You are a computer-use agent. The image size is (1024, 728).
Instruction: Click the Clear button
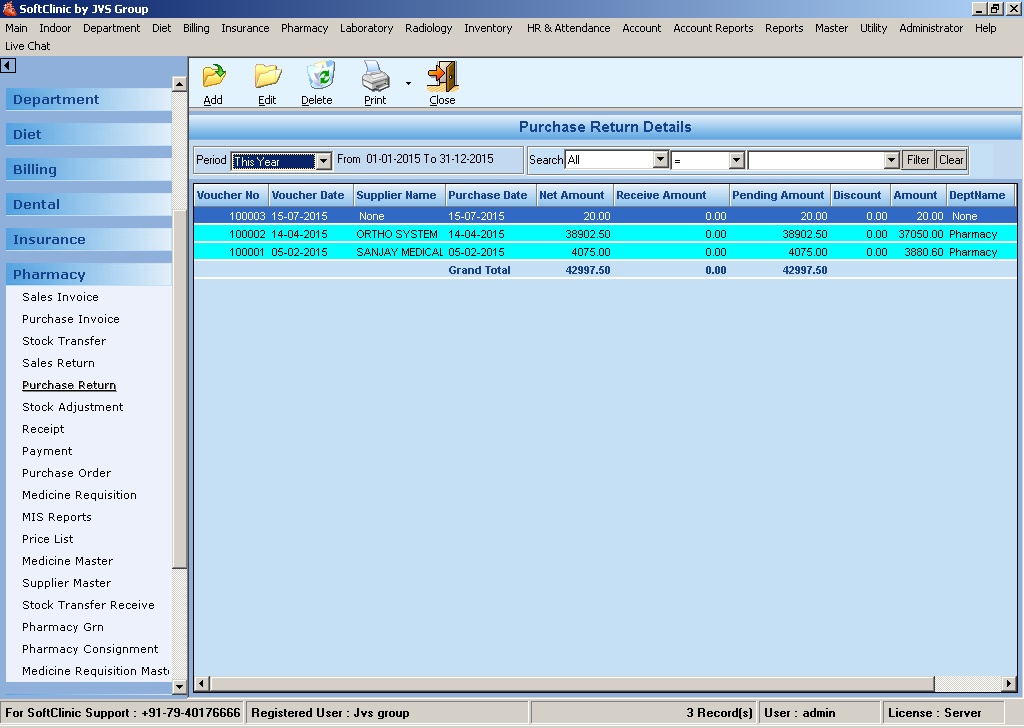pos(951,160)
